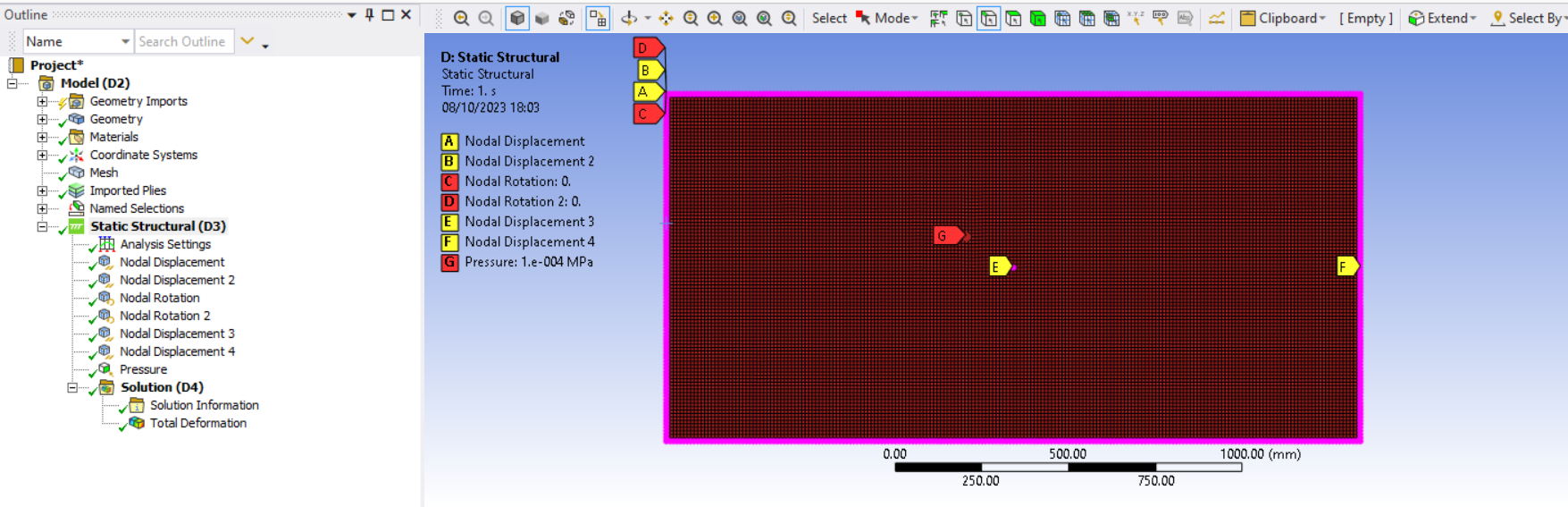The image size is (1568, 507).
Task: Click the Path chart icon
Action: [1216, 18]
